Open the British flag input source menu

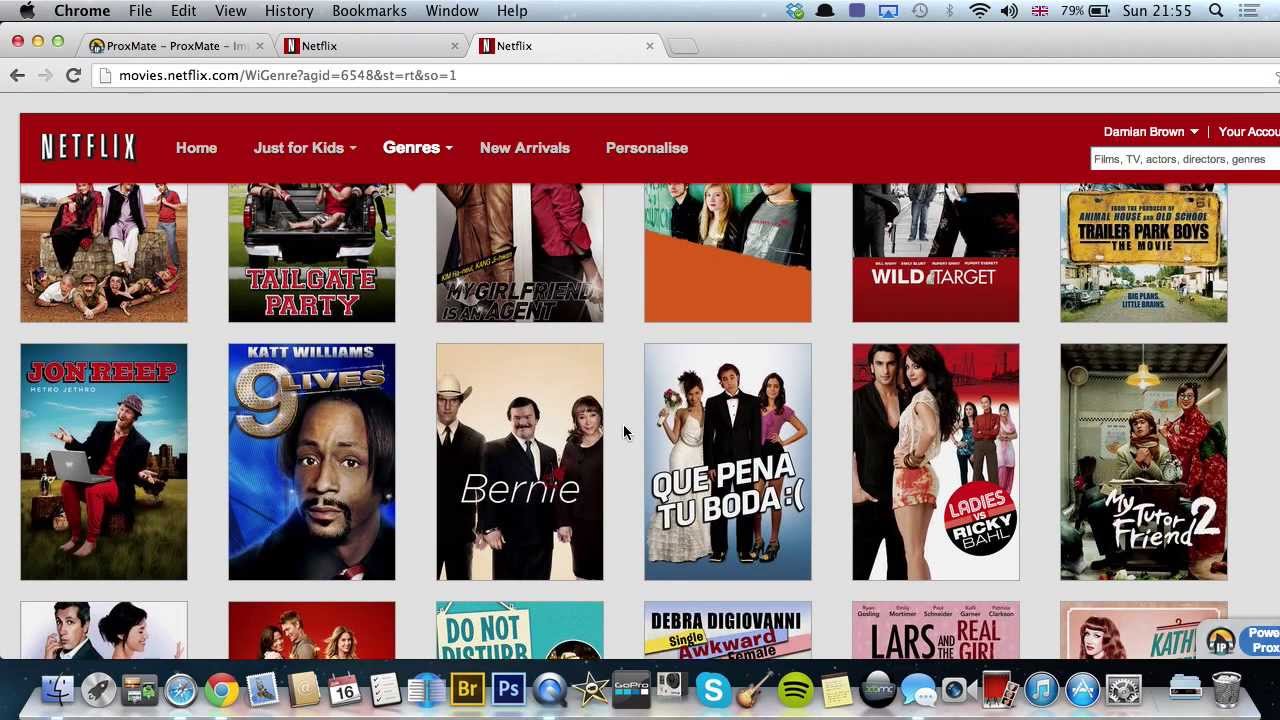click(x=1040, y=11)
